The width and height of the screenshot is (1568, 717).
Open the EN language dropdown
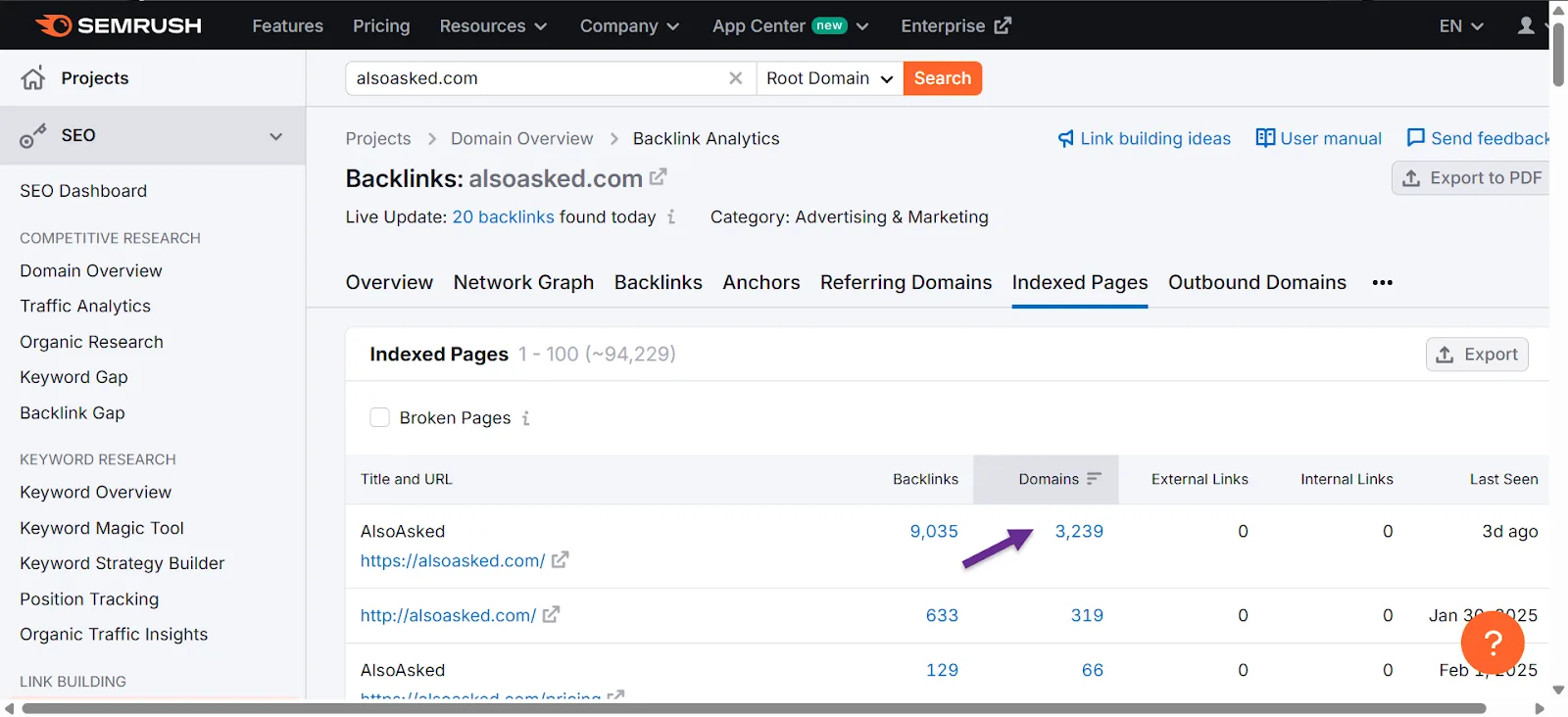tap(1461, 25)
